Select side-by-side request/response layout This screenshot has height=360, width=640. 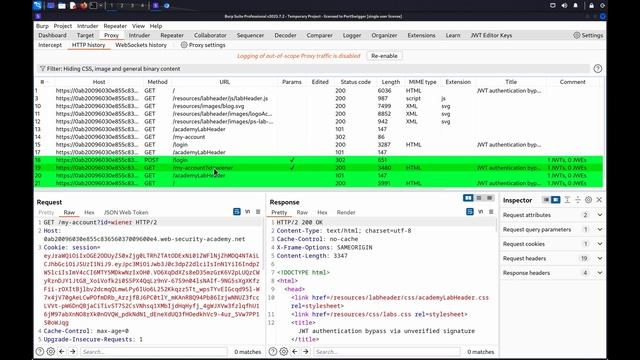(x=468, y=198)
